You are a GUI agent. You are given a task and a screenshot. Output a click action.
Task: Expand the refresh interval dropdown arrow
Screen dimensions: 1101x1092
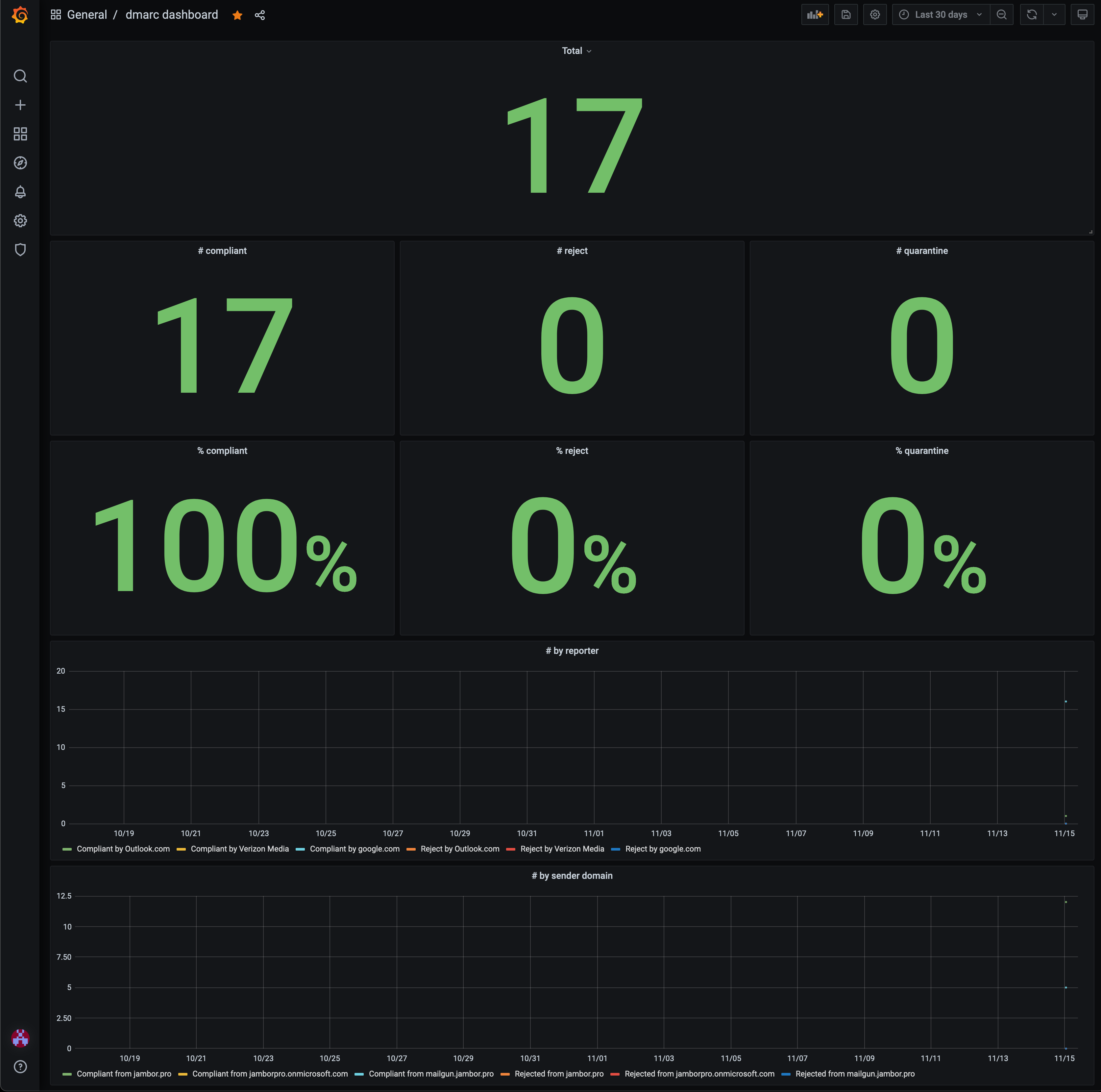click(x=1054, y=15)
